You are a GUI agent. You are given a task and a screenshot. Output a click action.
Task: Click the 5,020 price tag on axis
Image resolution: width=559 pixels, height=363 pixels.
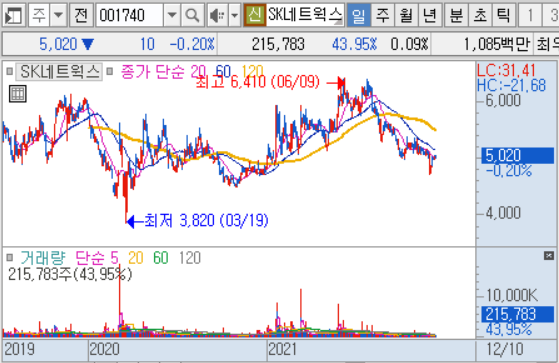click(518, 156)
